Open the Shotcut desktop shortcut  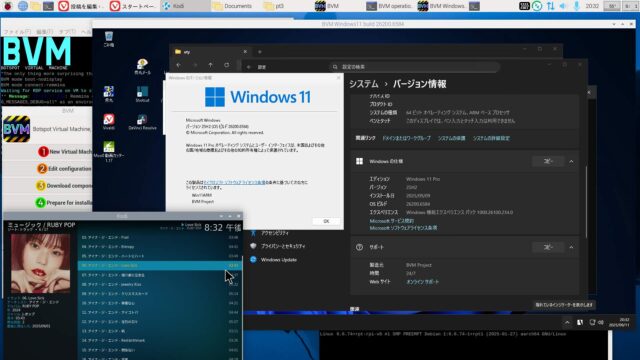142,94
